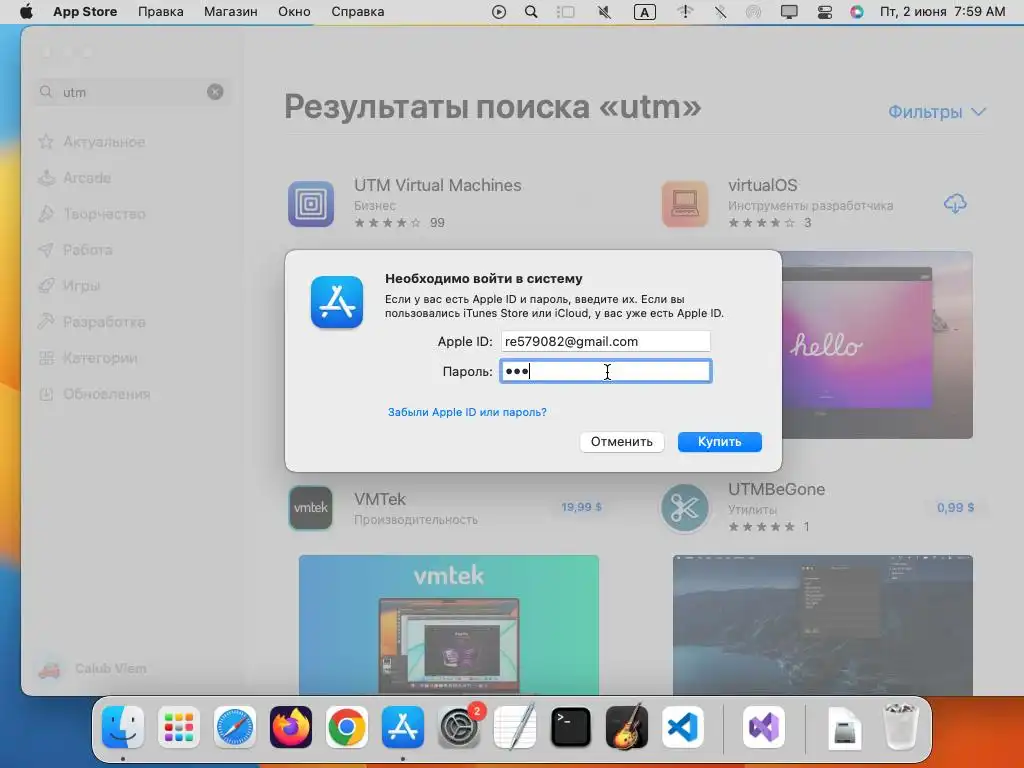Open TextEdit from the Dock
Viewport: 1024px width, 768px height.
point(515,727)
